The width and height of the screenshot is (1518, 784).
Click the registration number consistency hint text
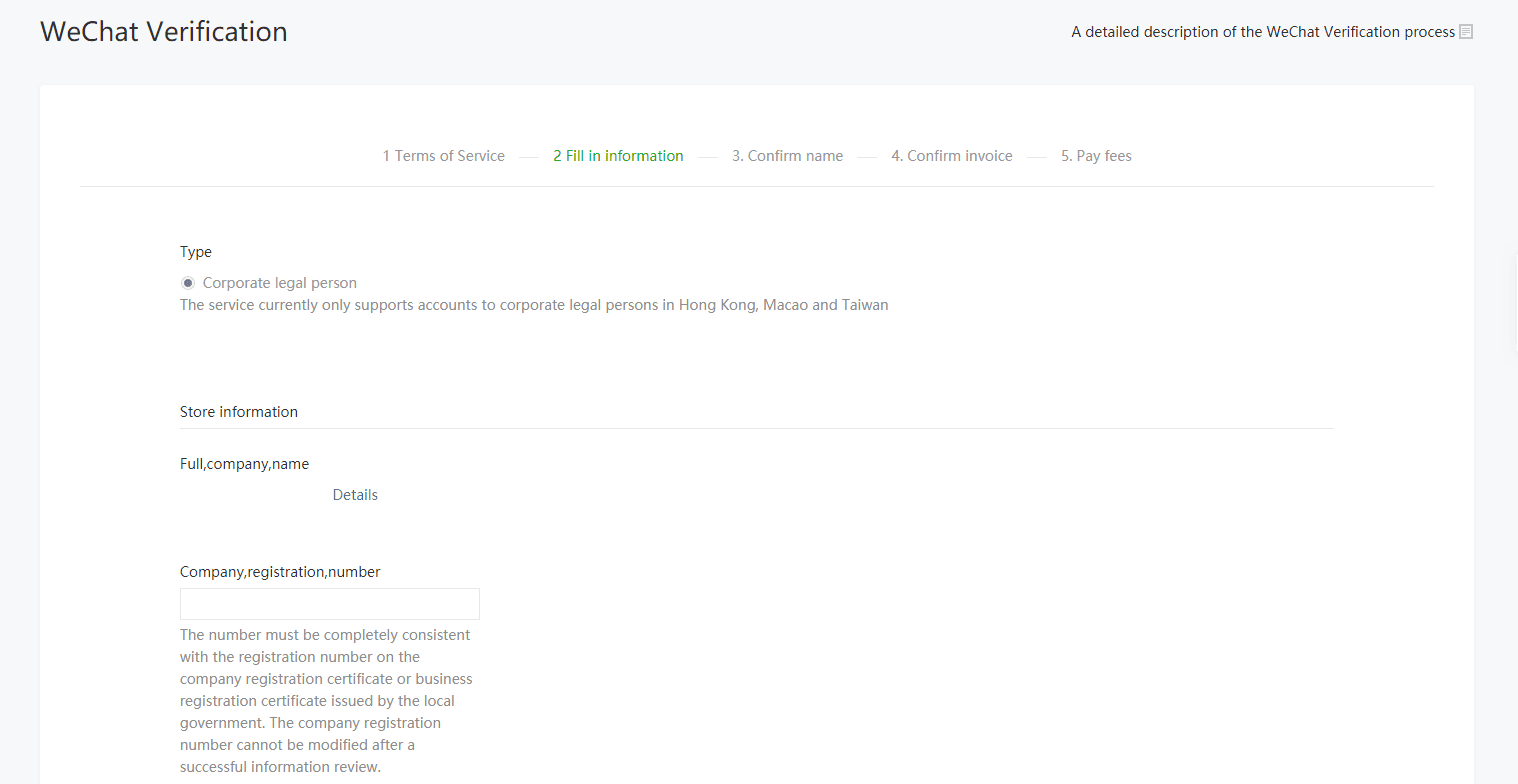[x=326, y=701]
